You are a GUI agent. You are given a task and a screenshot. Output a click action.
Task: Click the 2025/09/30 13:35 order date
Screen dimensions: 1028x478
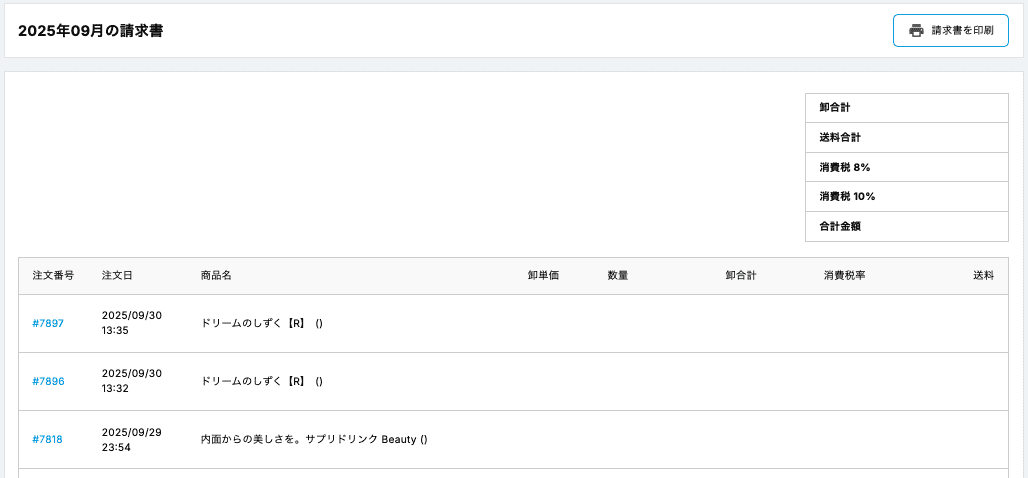point(132,323)
